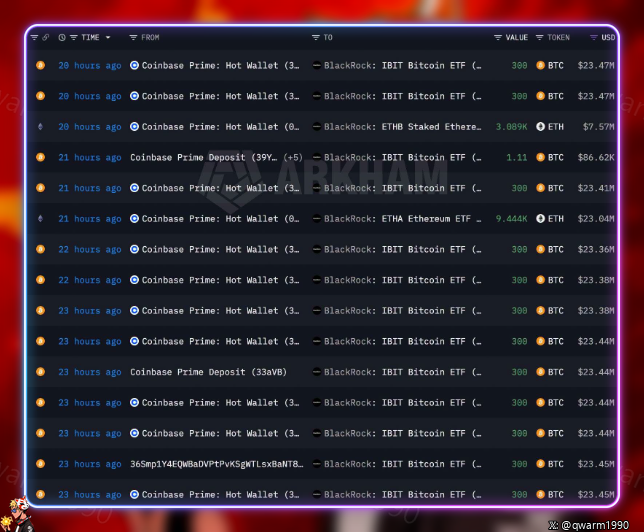
Task: Click BlackRock logo in the $86.62K row
Action: pyautogui.click(x=317, y=157)
